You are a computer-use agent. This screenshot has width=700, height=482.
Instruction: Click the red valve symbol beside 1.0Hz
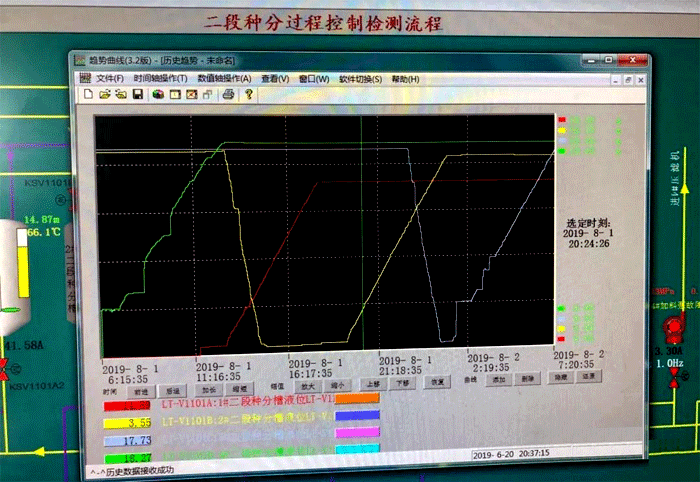[x=675, y=376]
